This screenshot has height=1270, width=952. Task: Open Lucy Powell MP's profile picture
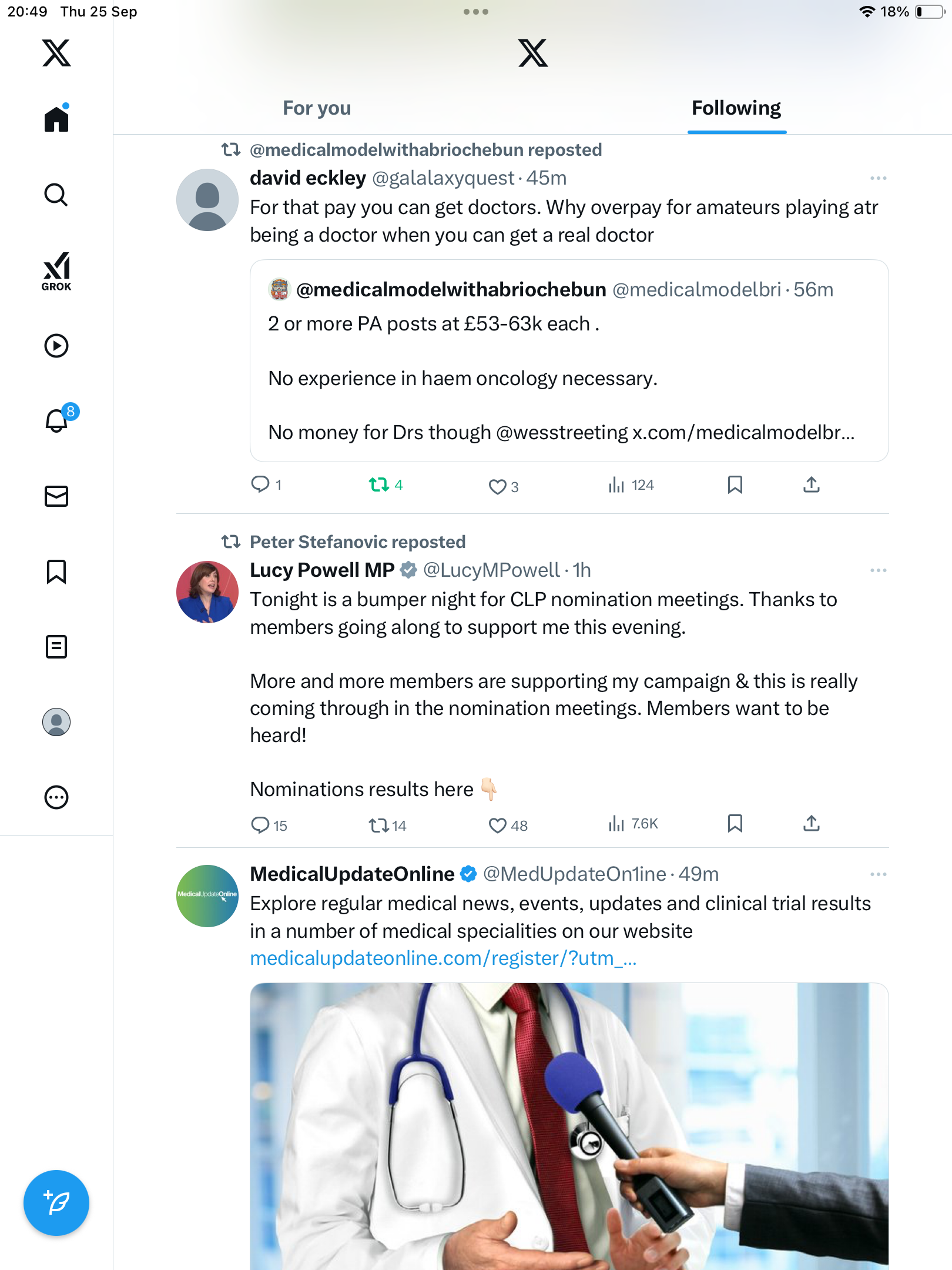point(207,592)
